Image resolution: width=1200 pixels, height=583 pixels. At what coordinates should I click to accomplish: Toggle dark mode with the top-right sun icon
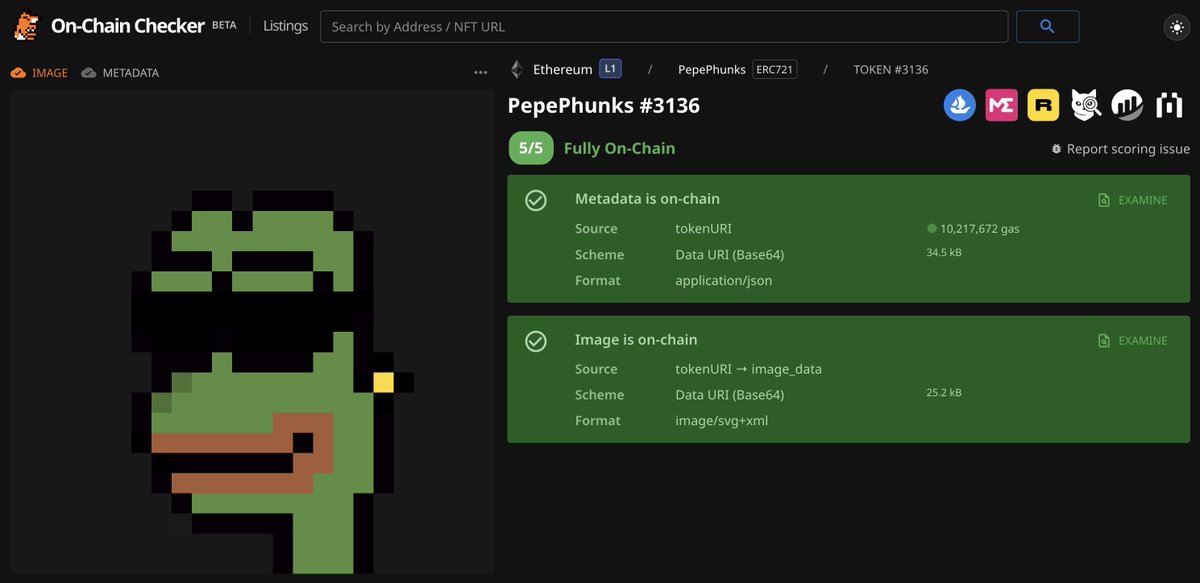point(1176,27)
